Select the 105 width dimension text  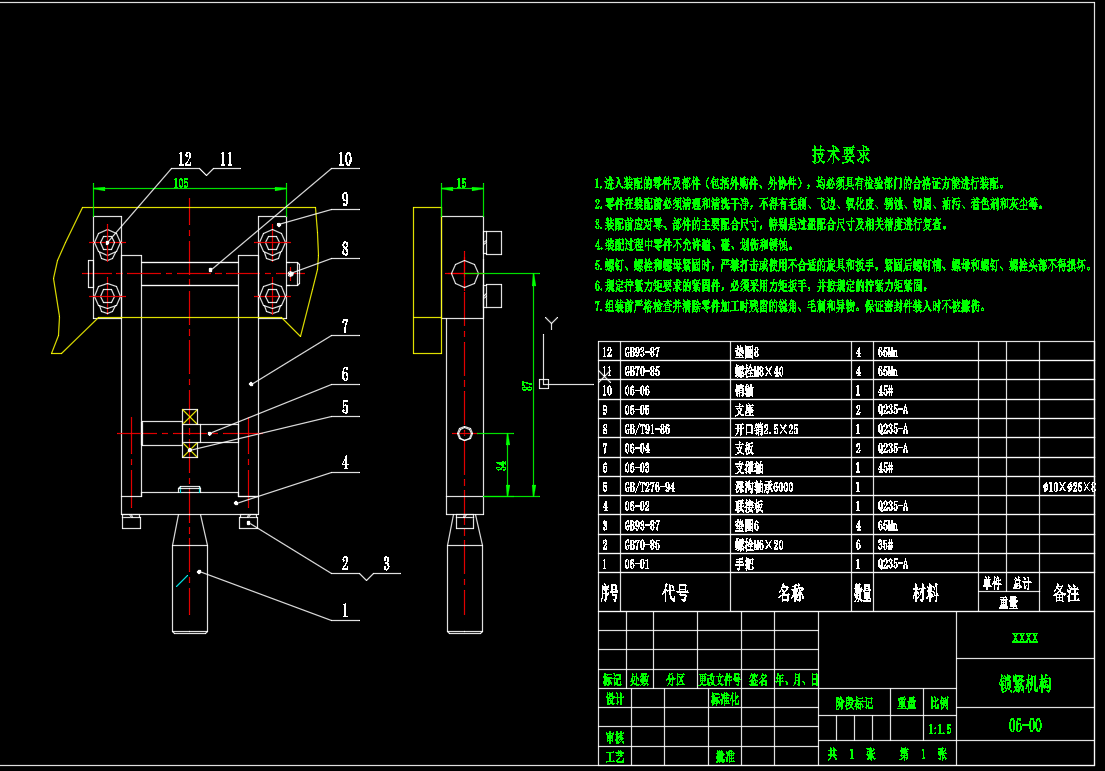pyautogui.click(x=181, y=183)
